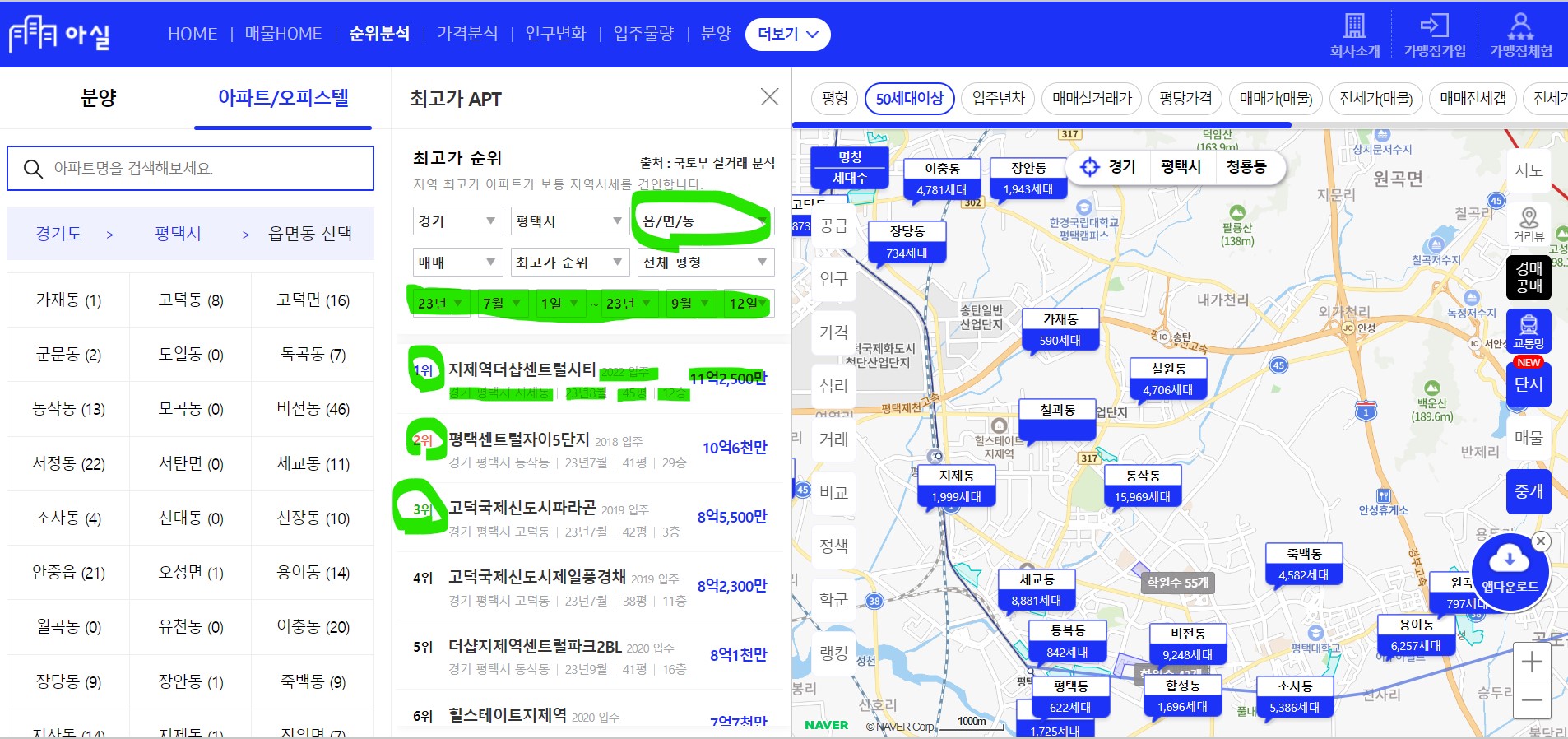The width and height of the screenshot is (1568, 739).
Task: Zoom out the map with minus
Action: point(1532,699)
